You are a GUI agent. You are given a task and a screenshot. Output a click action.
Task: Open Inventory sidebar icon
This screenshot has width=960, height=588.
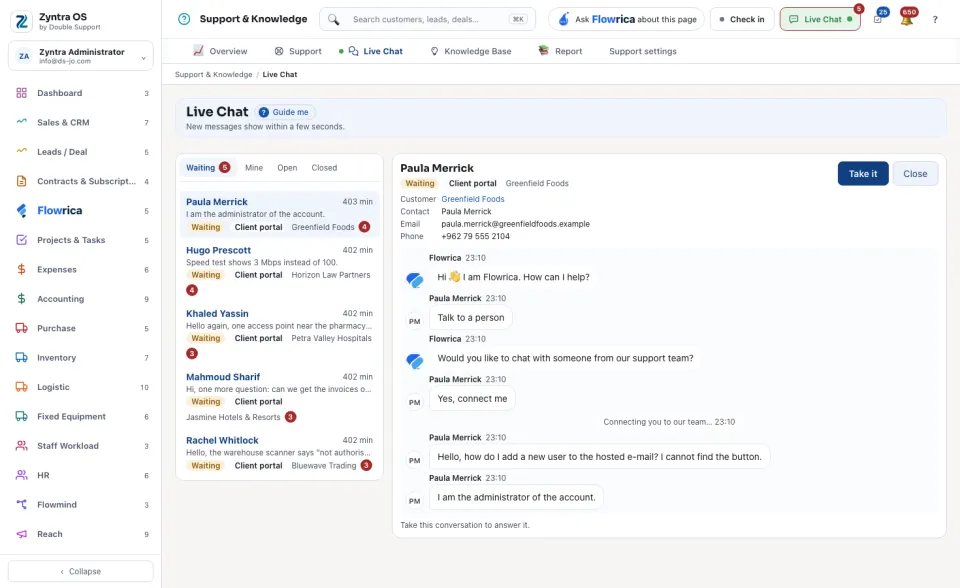[21, 358]
